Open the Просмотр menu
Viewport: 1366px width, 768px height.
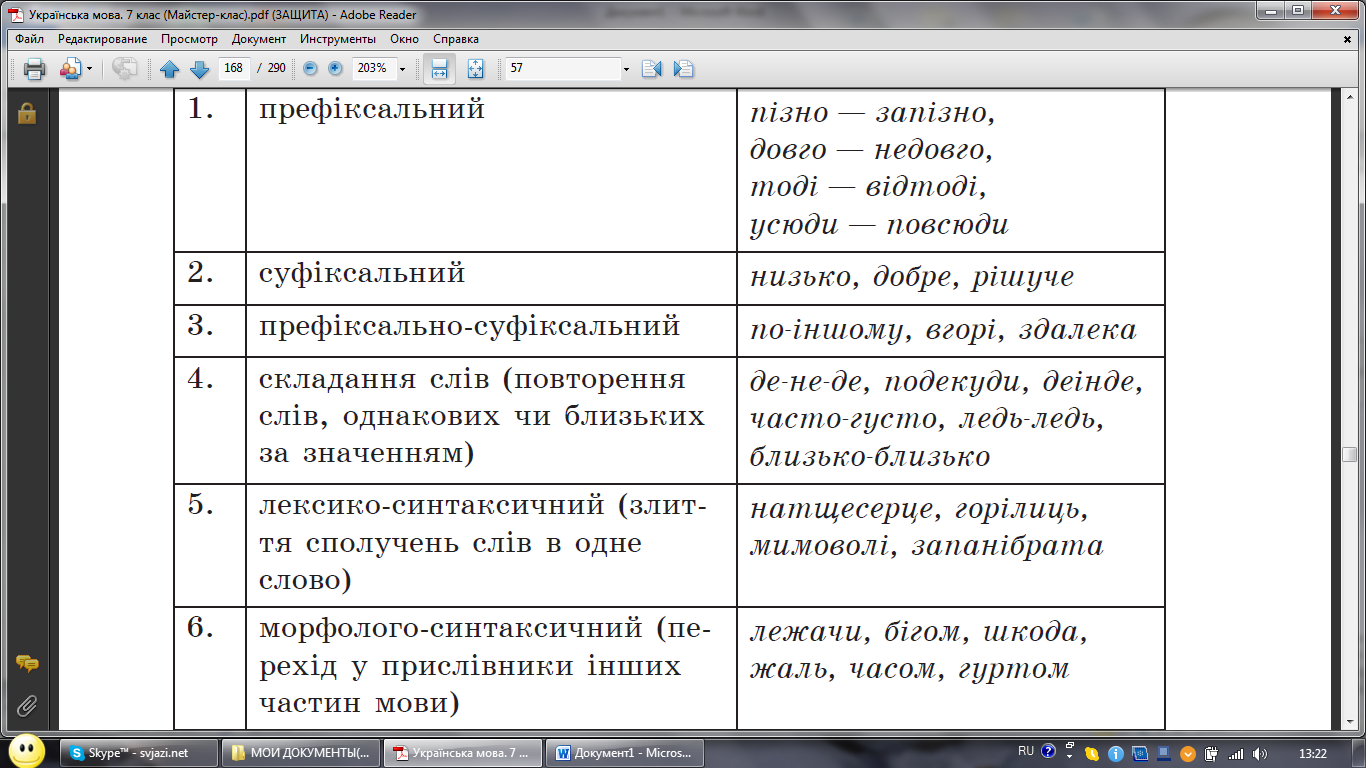[189, 39]
